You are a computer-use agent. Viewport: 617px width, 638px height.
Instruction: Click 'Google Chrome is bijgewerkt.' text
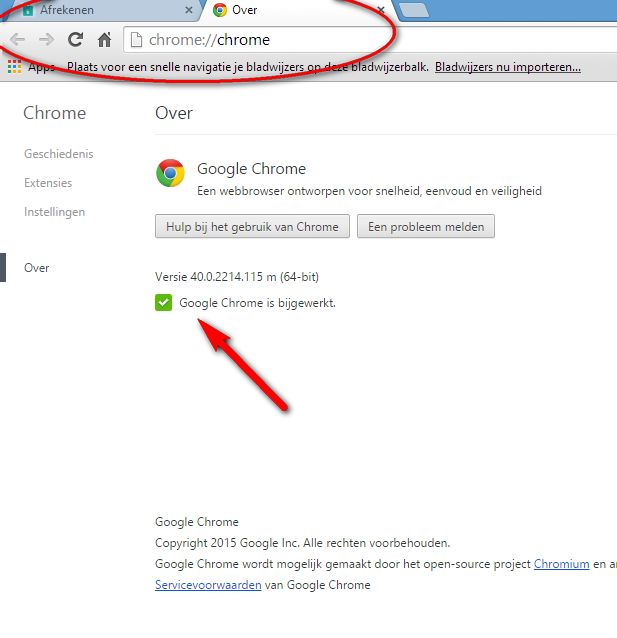257,303
